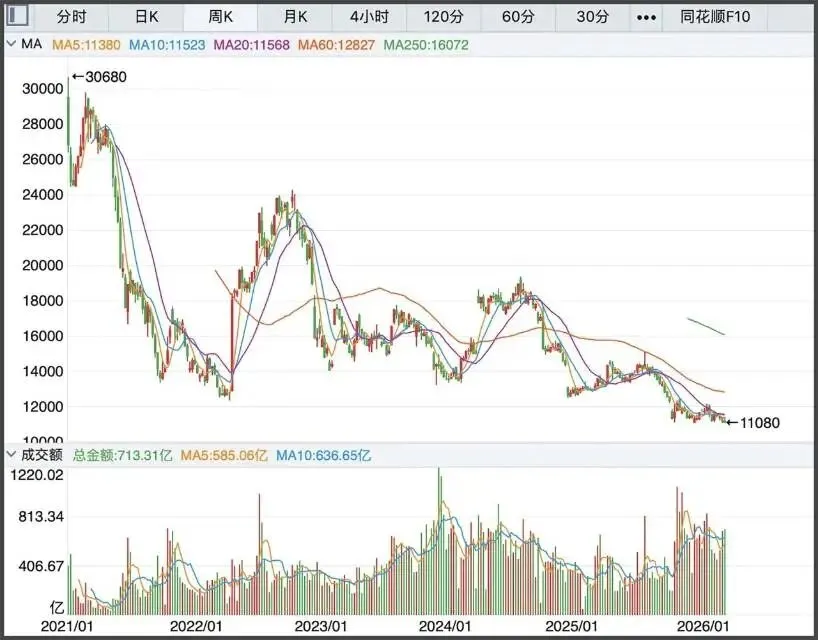This screenshot has height=640, width=818.
Task: Toggle the sidebar panel icon at top left
Action: tap(18, 16)
